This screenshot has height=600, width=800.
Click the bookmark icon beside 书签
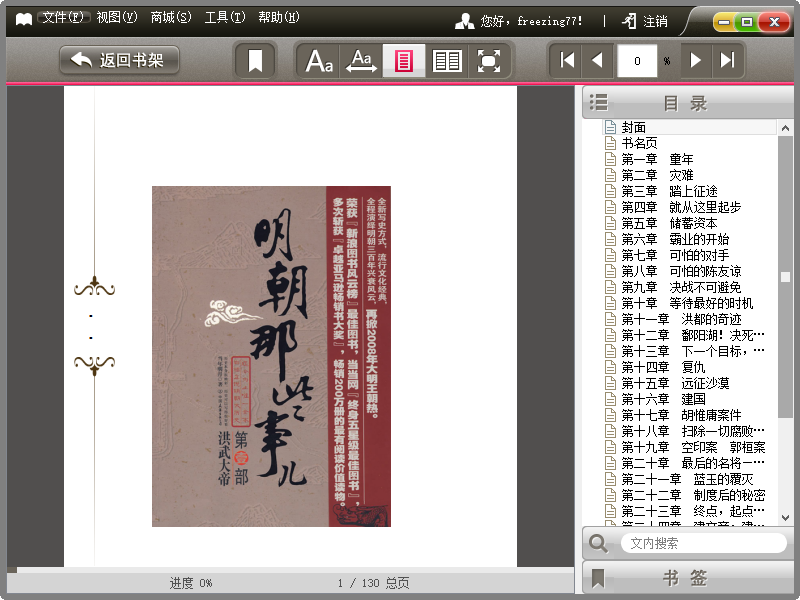pyautogui.click(x=598, y=579)
